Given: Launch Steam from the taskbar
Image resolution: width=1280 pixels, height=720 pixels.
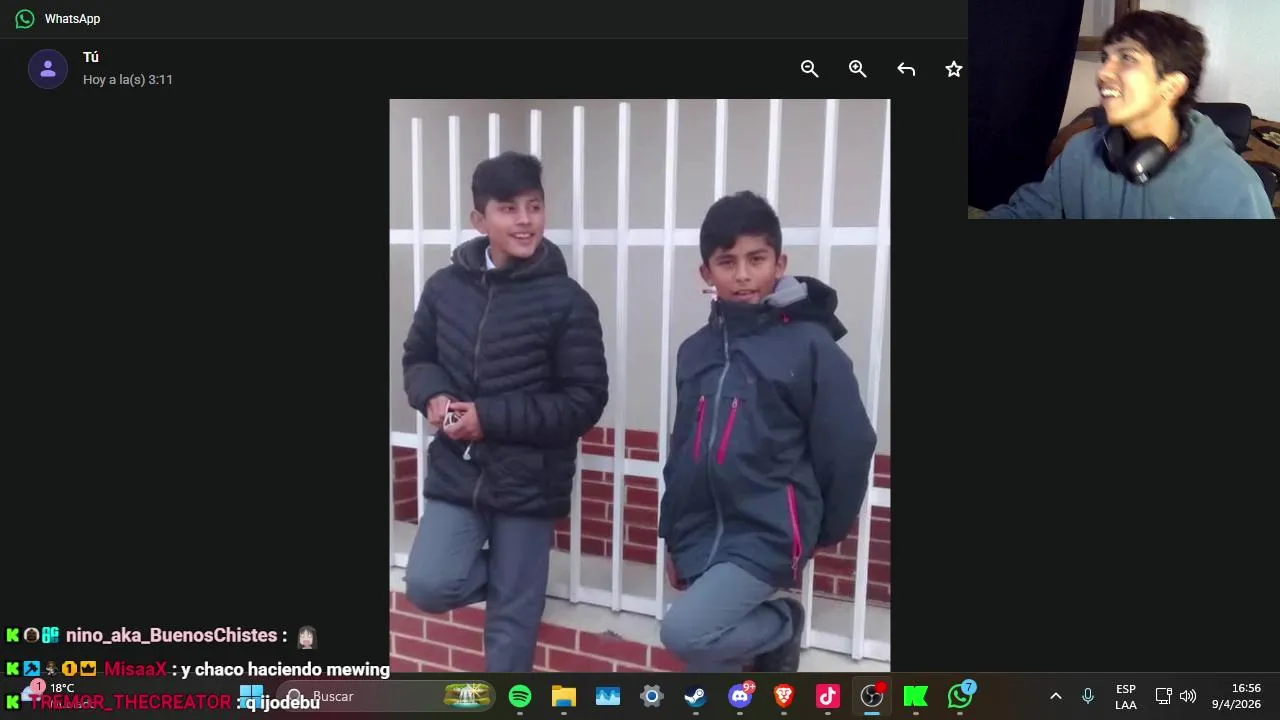Looking at the screenshot, I should click(696, 696).
